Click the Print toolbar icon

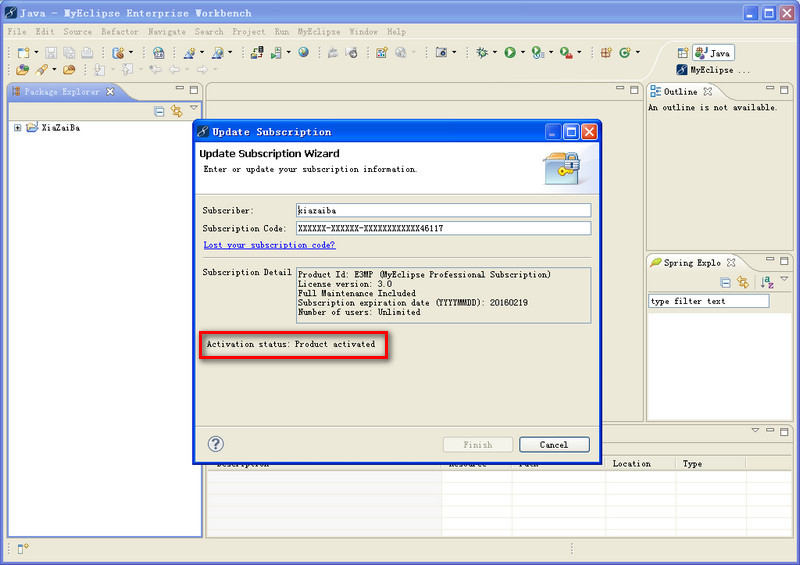[x=87, y=53]
